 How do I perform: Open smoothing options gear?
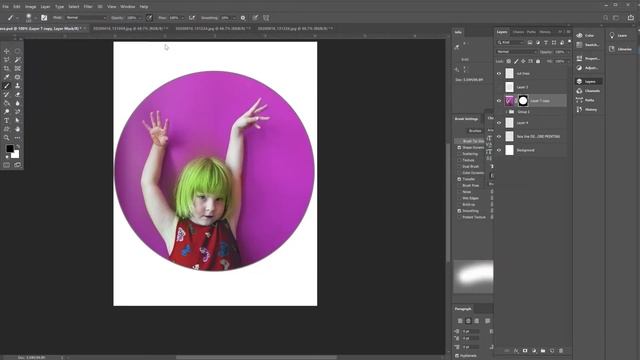click(x=243, y=18)
